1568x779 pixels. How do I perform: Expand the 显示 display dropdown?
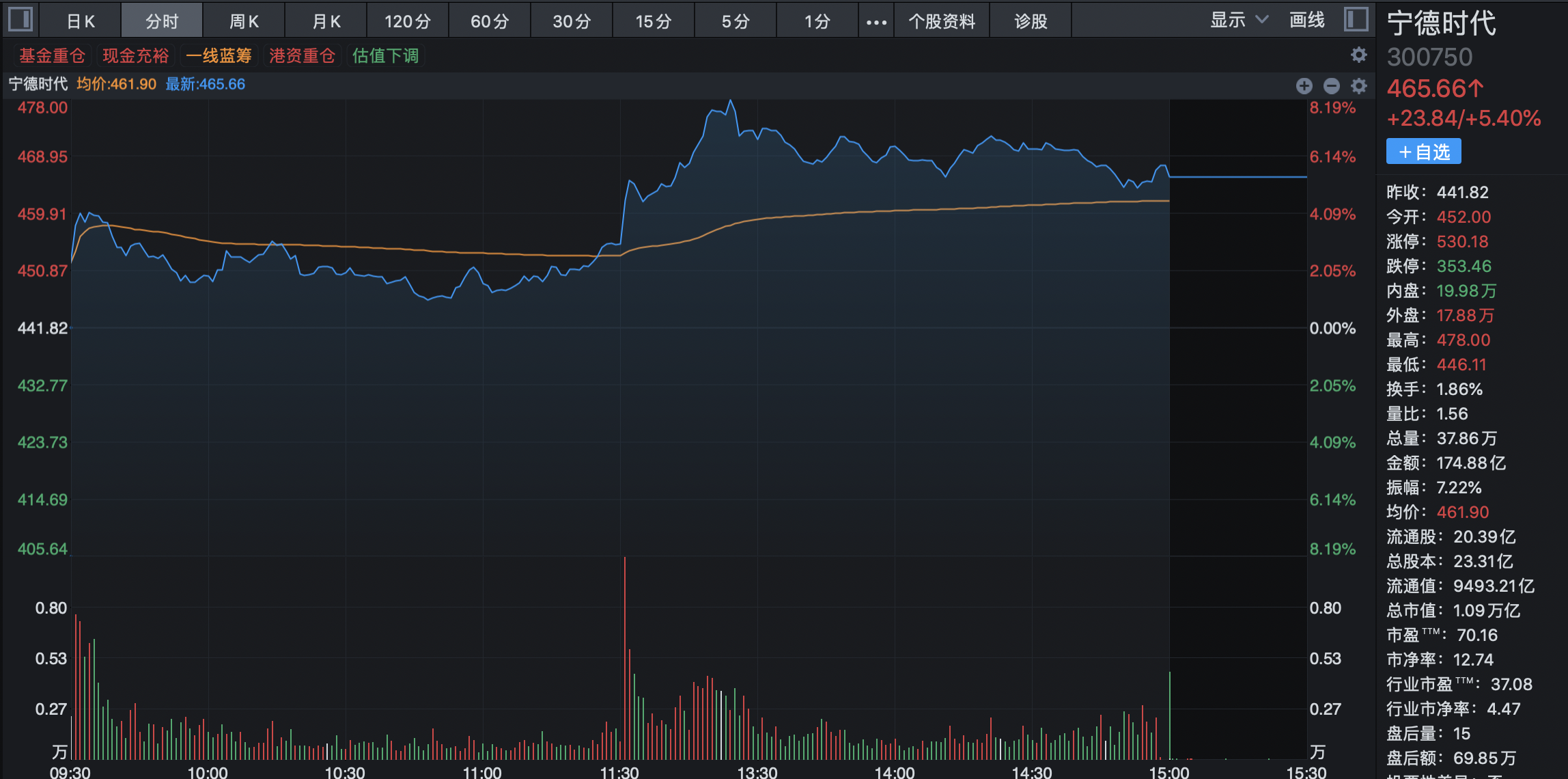pyautogui.click(x=1239, y=20)
